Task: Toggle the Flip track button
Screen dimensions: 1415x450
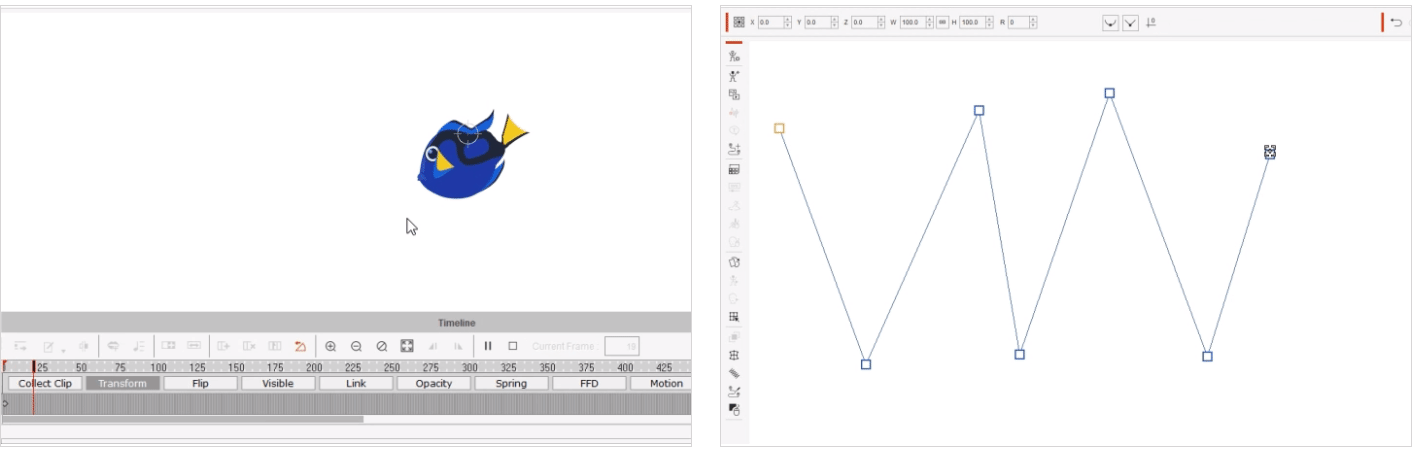Action: pos(200,383)
